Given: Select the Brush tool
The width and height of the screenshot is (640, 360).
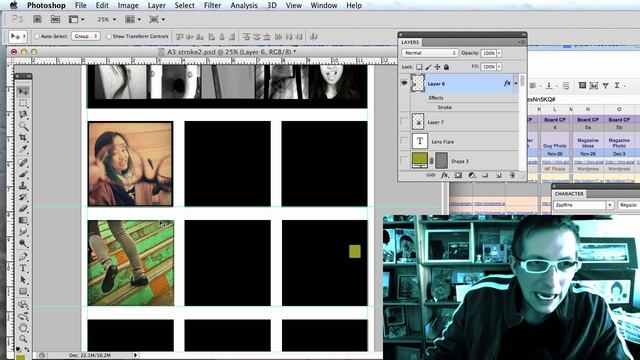Looking at the screenshot, I should pyautogui.click(x=23, y=174).
